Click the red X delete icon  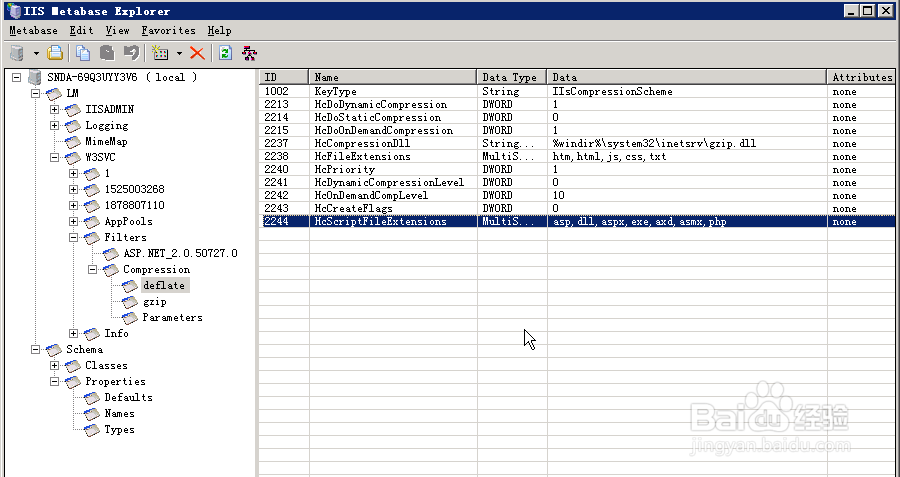pyautogui.click(x=197, y=53)
